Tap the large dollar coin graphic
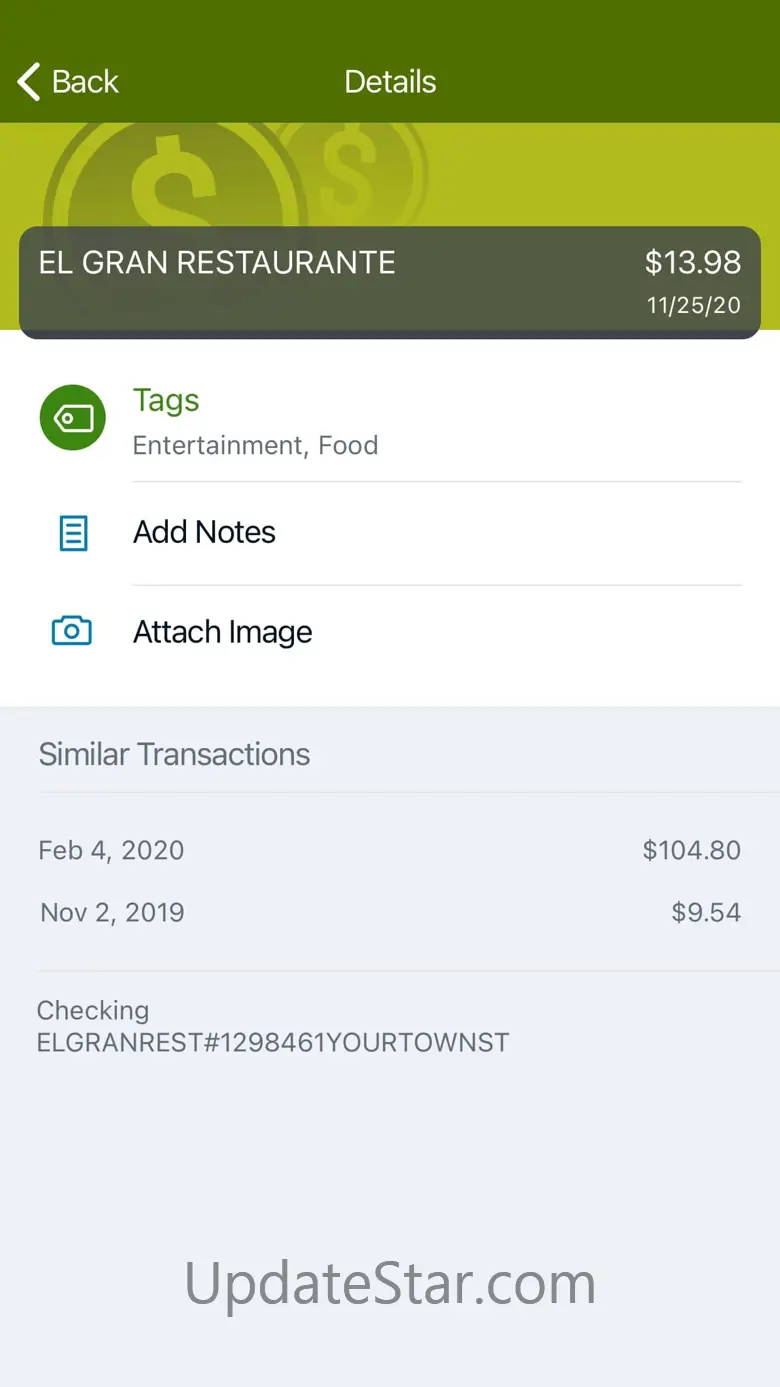This screenshot has width=780, height=1387. (175, 178)
